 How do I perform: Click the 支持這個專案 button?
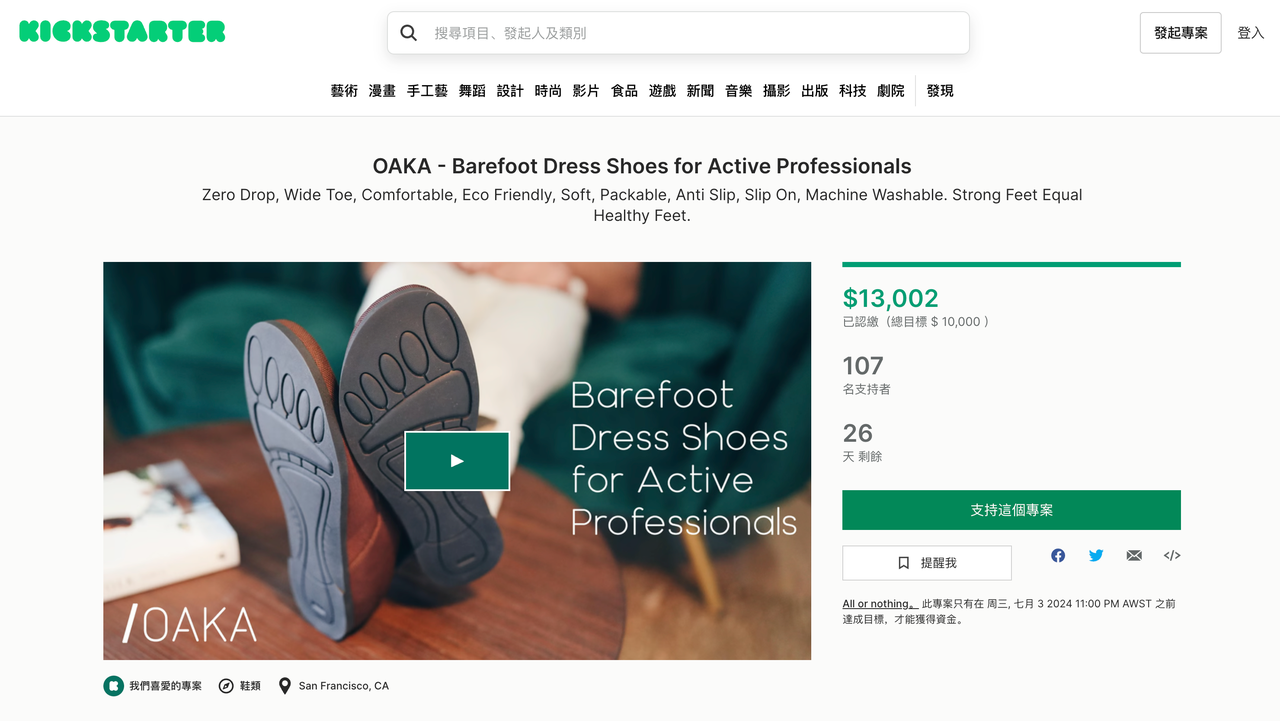click(1011, 510)
